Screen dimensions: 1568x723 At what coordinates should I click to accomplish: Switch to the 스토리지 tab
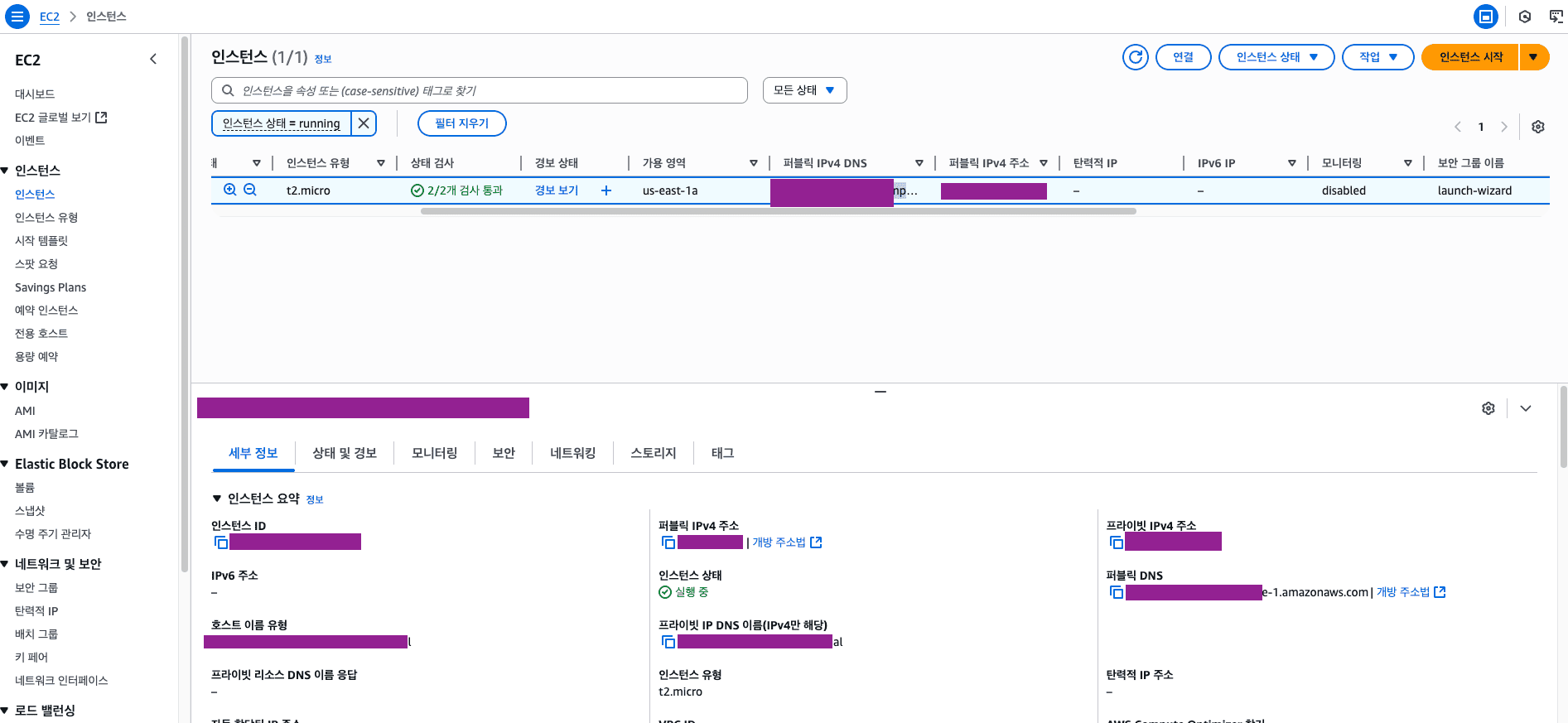654,453
